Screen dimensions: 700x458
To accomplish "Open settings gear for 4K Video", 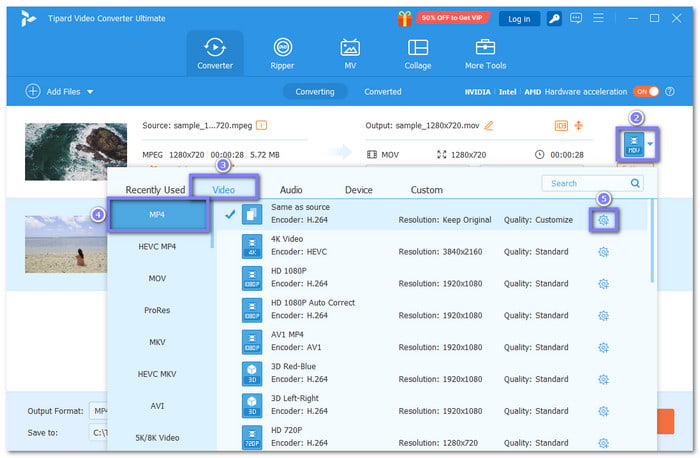I will pyautogui.click(x=603, y=252).
